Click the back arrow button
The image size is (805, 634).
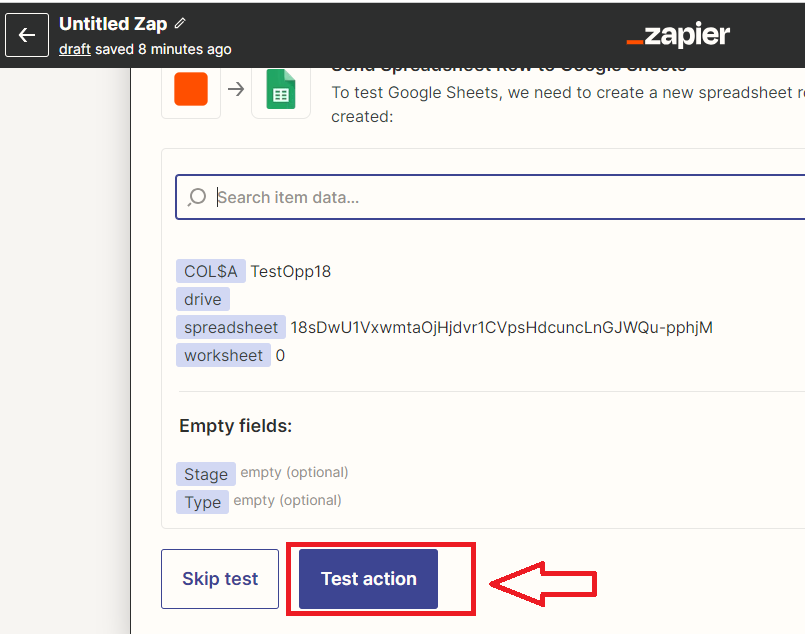(27, 35)
